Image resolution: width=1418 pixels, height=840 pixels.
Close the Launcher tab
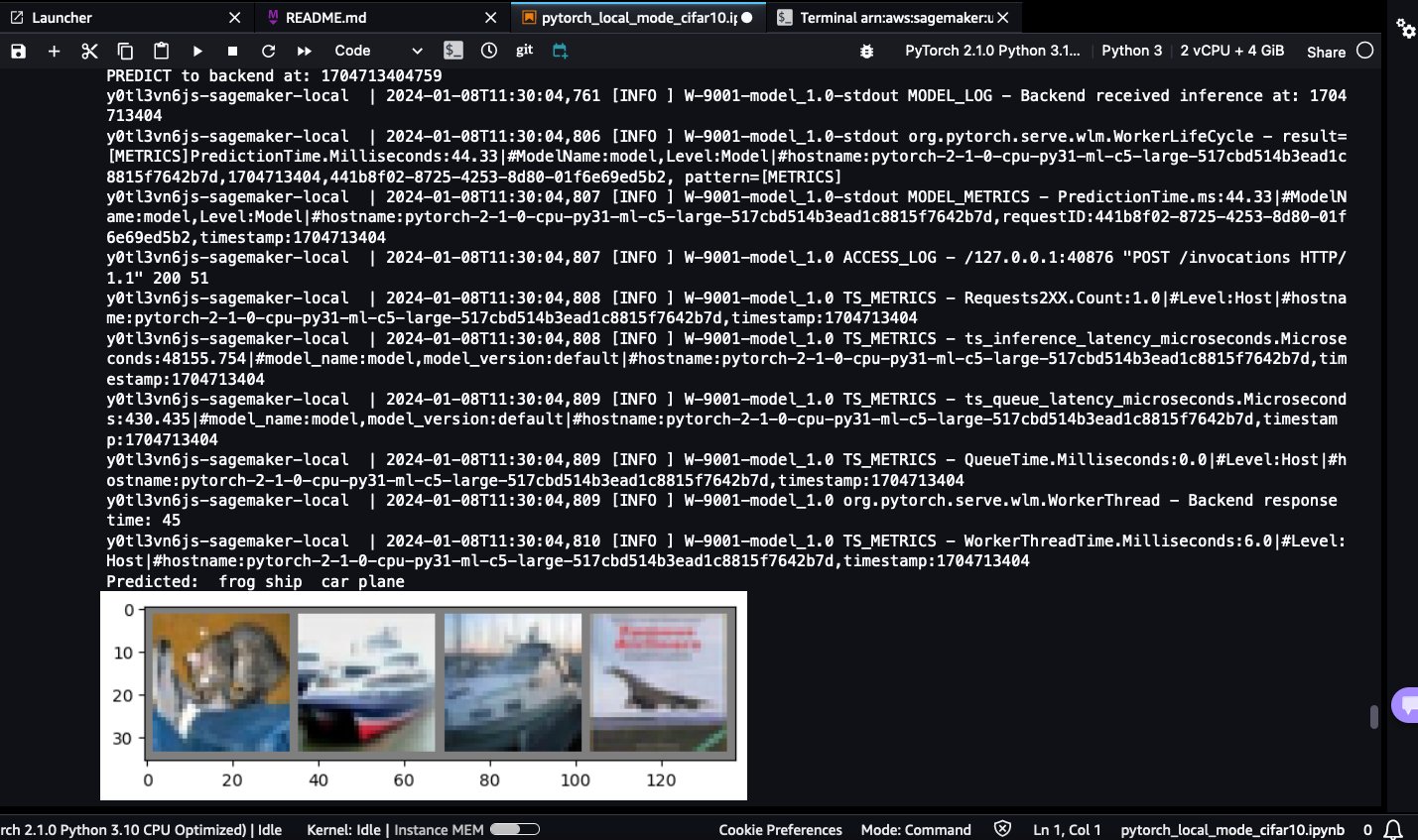234,18
